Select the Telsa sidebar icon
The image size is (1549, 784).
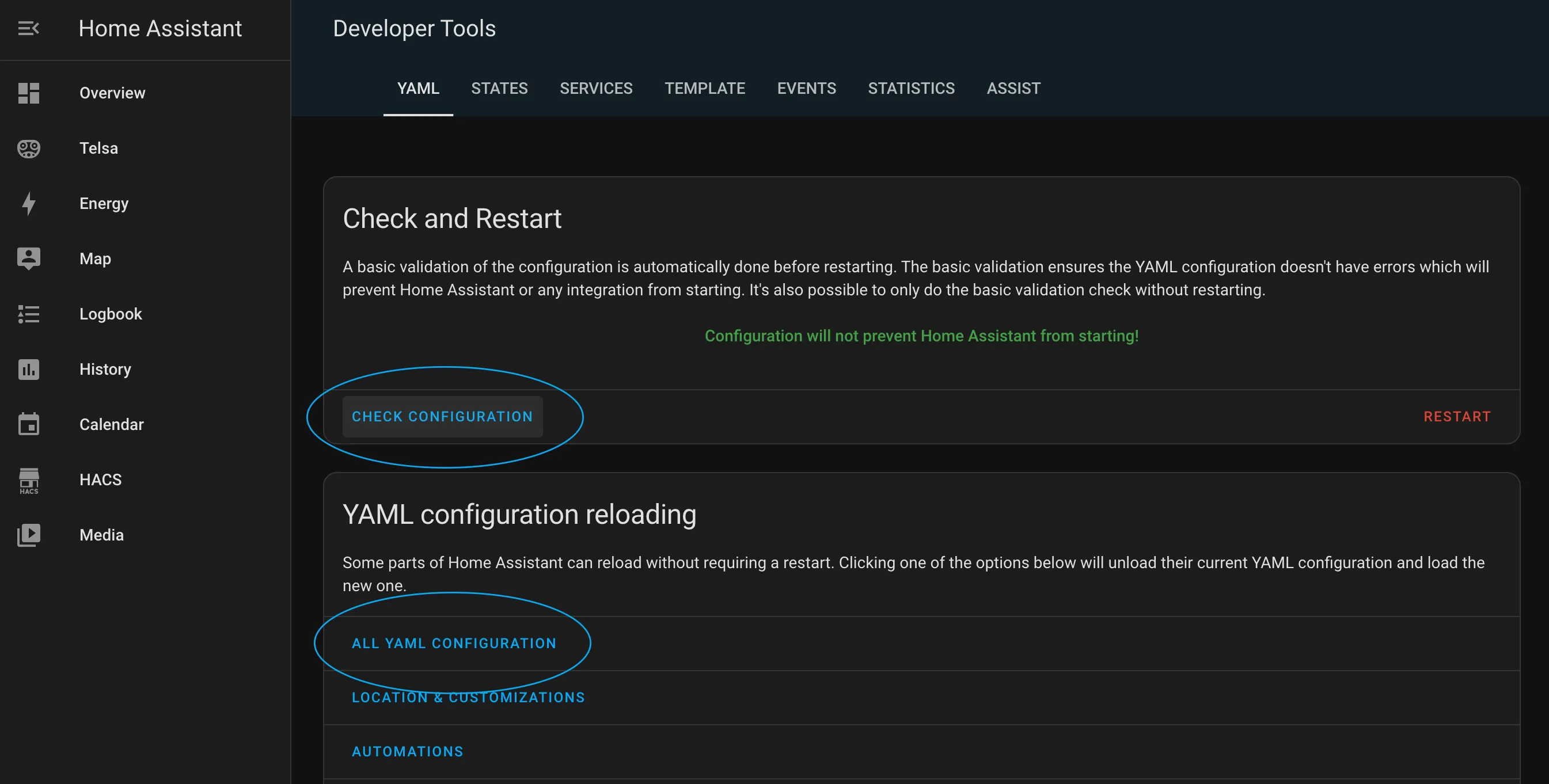[x=28, y=149]
